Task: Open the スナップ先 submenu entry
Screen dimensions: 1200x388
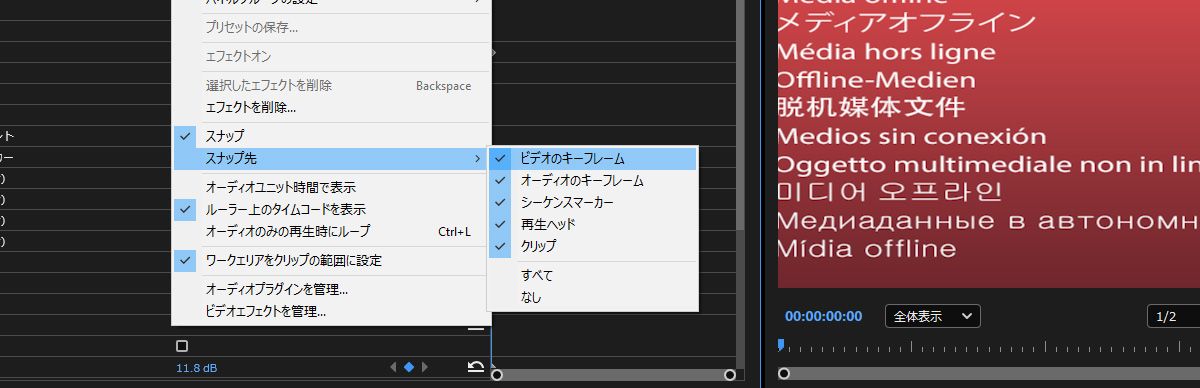Action: click(x=331, y=158)
